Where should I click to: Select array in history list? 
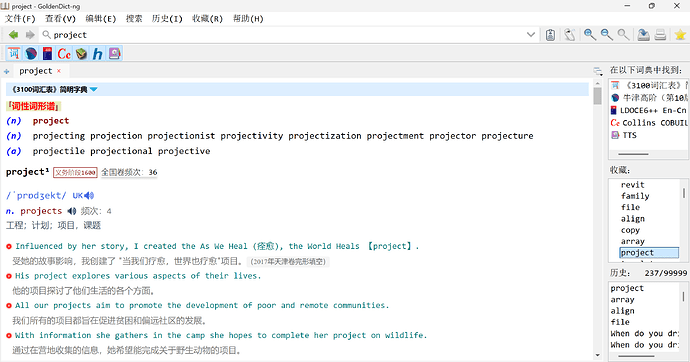[622, 300]
